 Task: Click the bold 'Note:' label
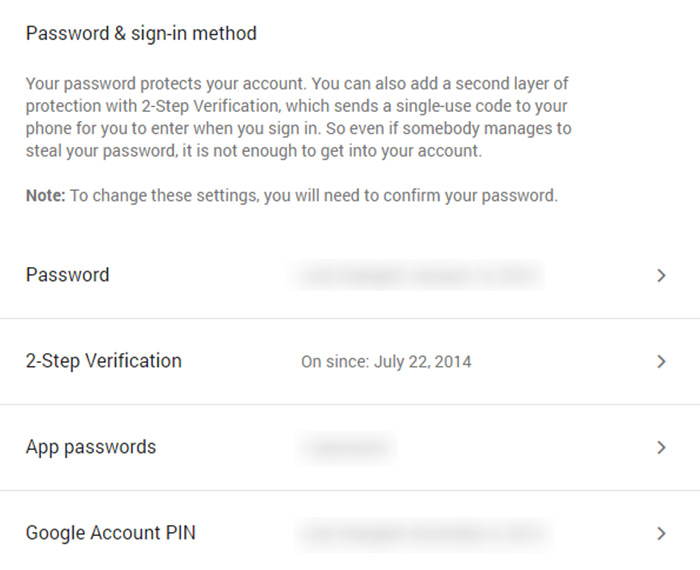[x=46, y=196]
